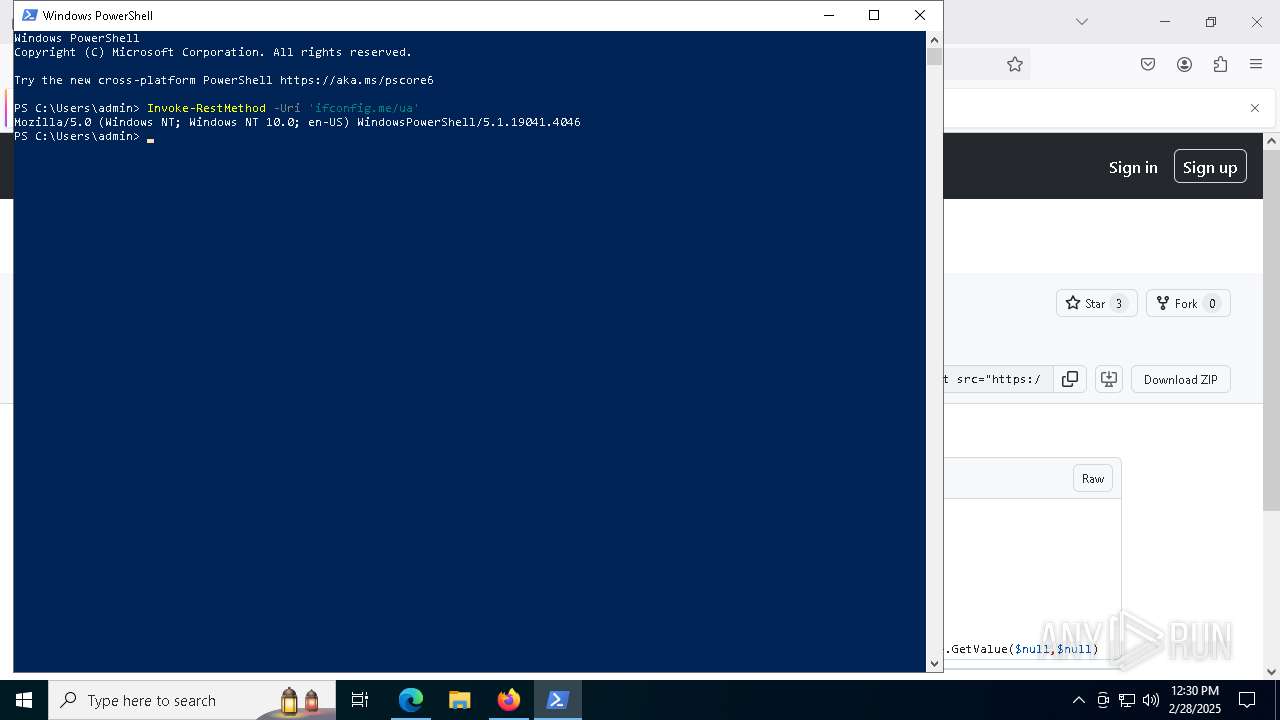Open Task View on taskbar
This screenshot has width=1280, height=720.
(360, 700)
